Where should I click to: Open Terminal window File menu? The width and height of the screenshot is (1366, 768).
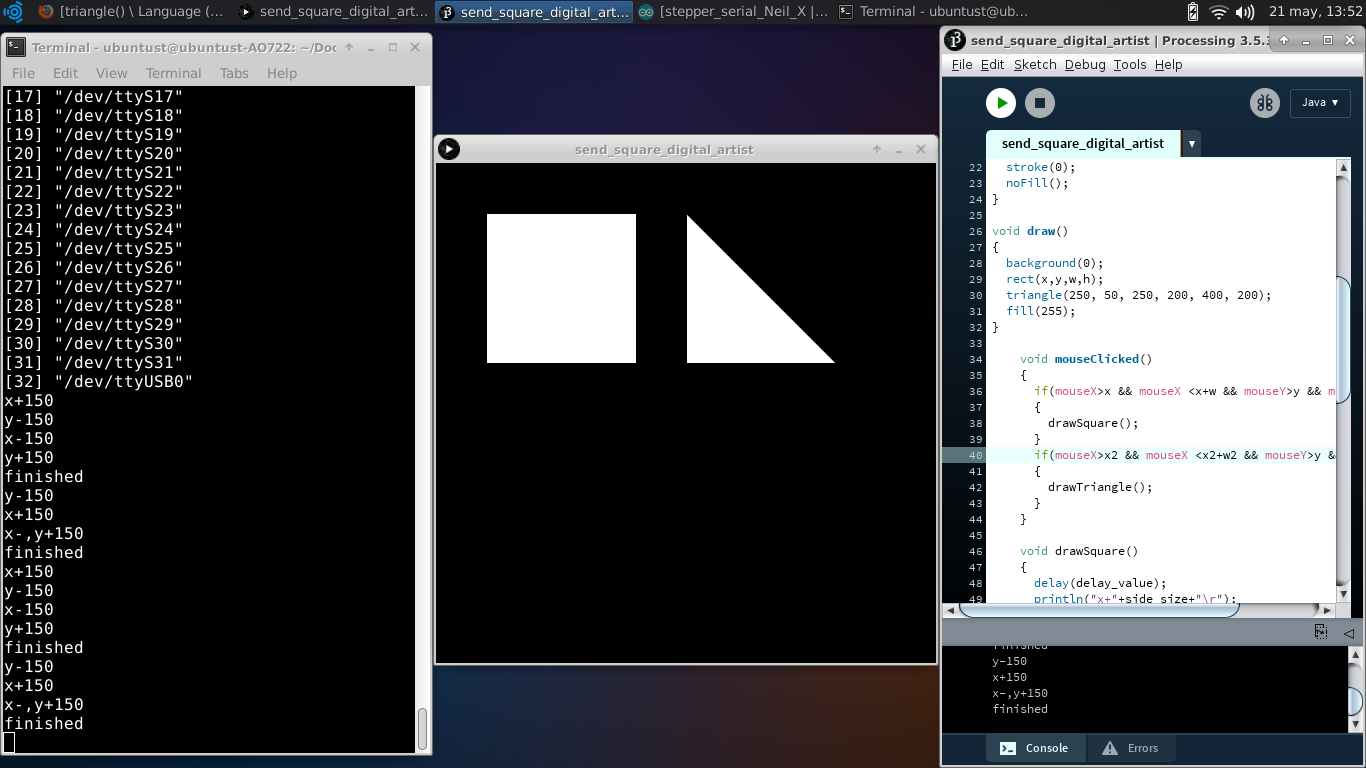(23, 73)
